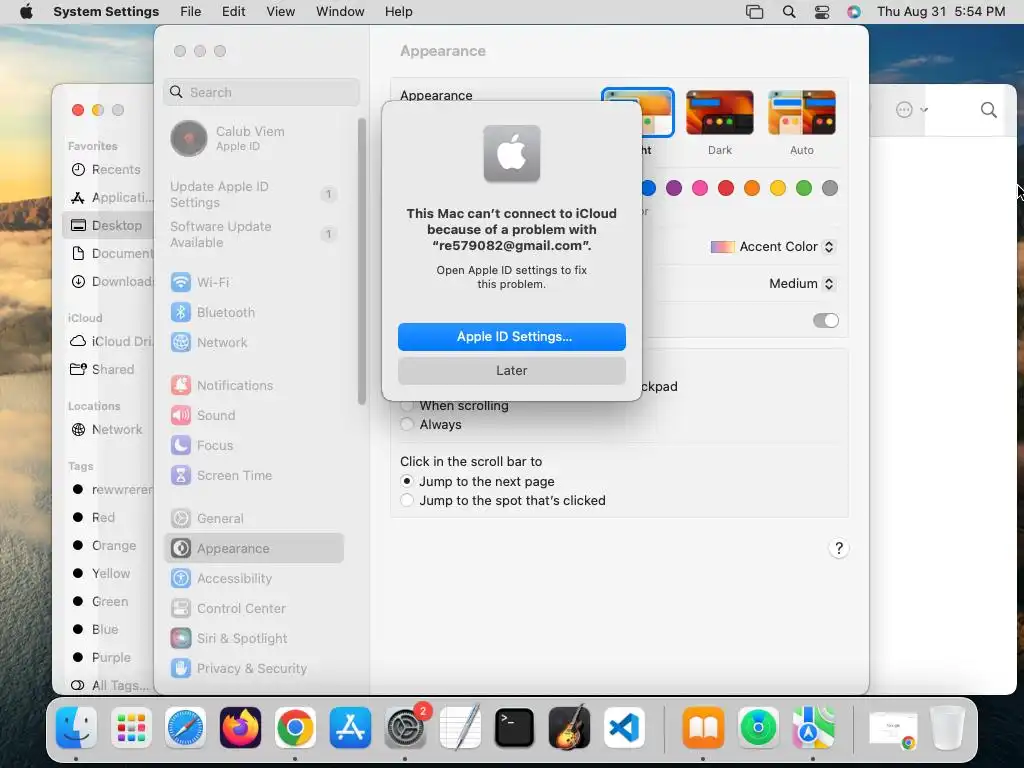Click Finder window search magnifier
The image size is (1024, 768).
point(989,110)
